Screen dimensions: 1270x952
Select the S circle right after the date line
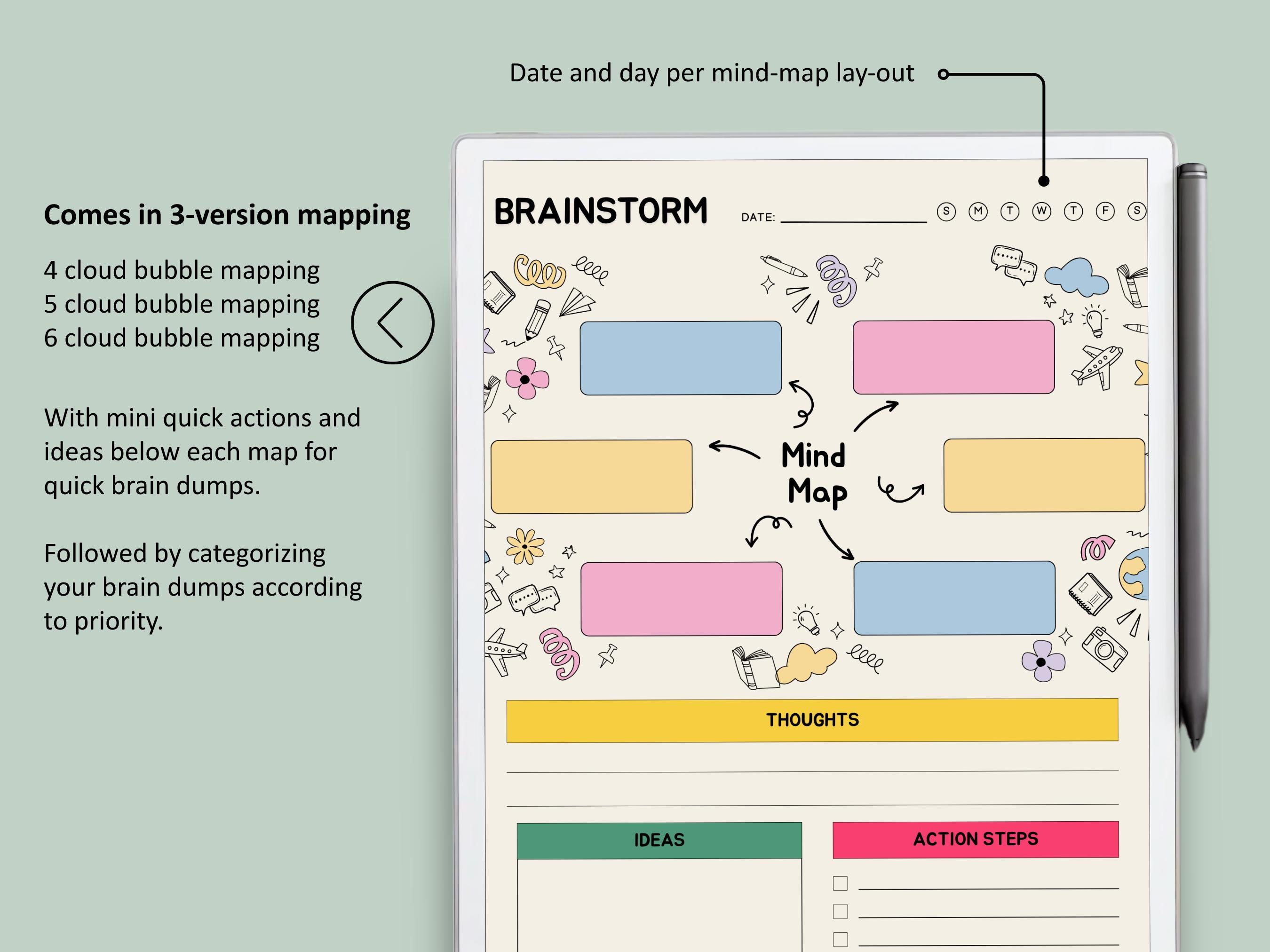click(x=946, y=211)
